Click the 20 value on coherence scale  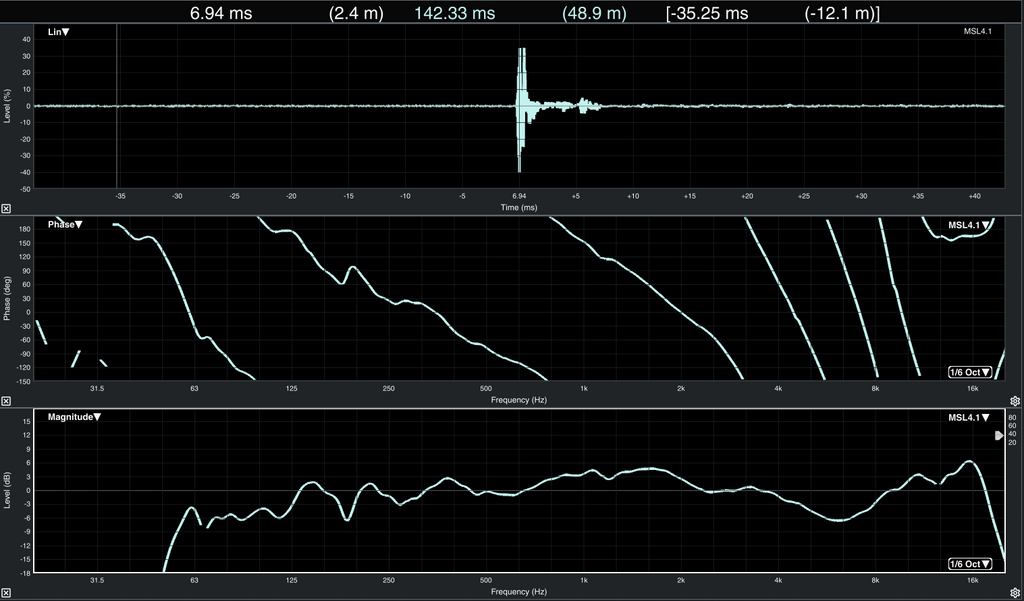click(x=1012, y=443)
